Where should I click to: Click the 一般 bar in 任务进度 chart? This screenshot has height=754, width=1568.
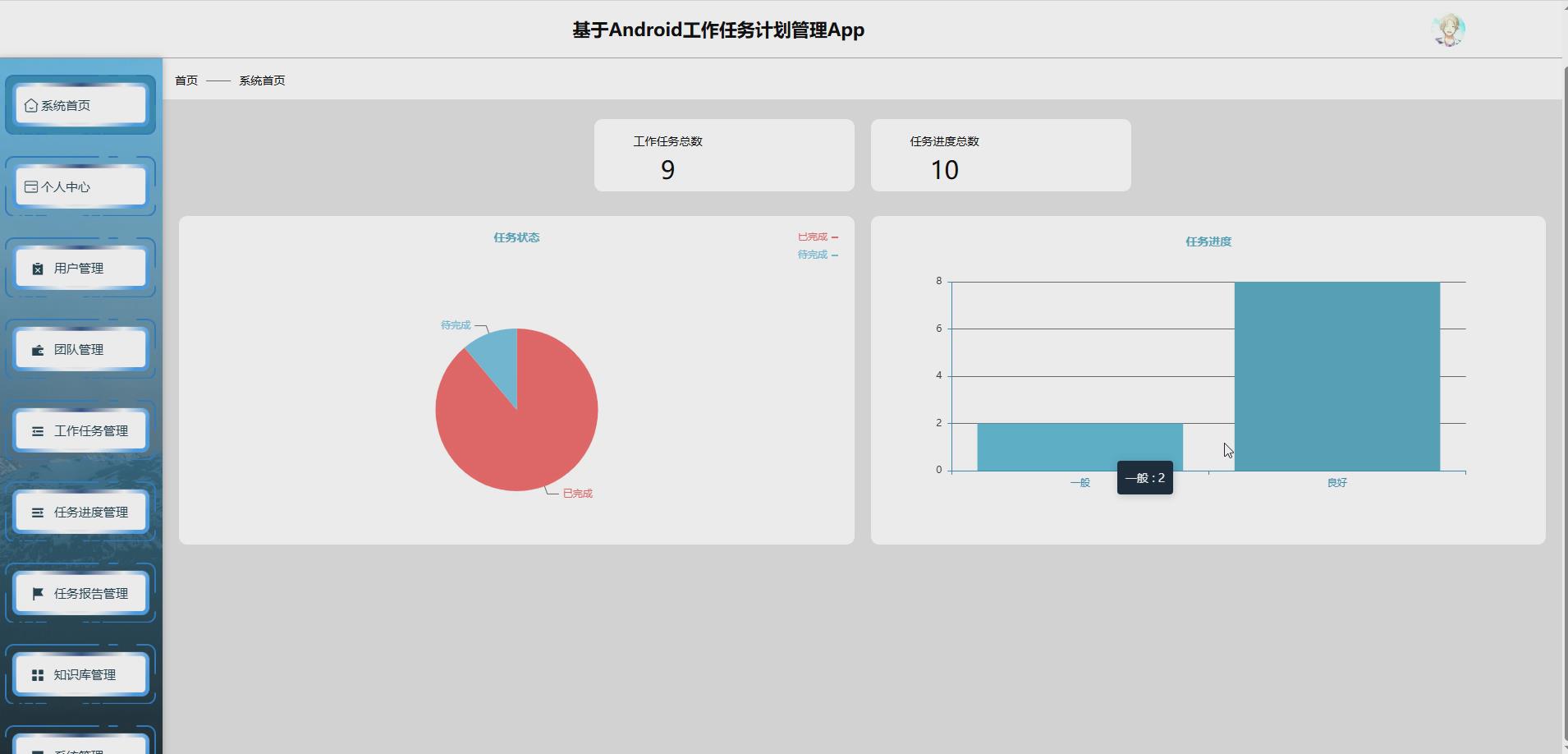pos(1080,447)
